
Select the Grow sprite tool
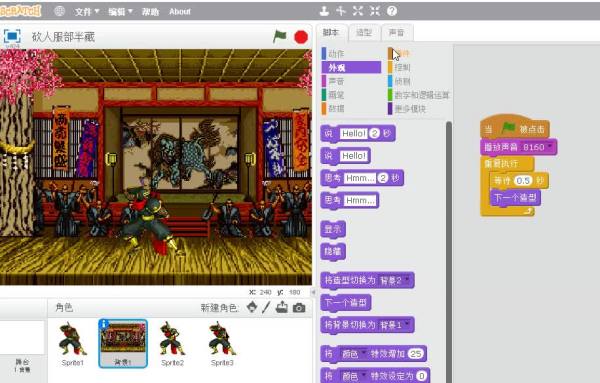click(x=358, y=11)
